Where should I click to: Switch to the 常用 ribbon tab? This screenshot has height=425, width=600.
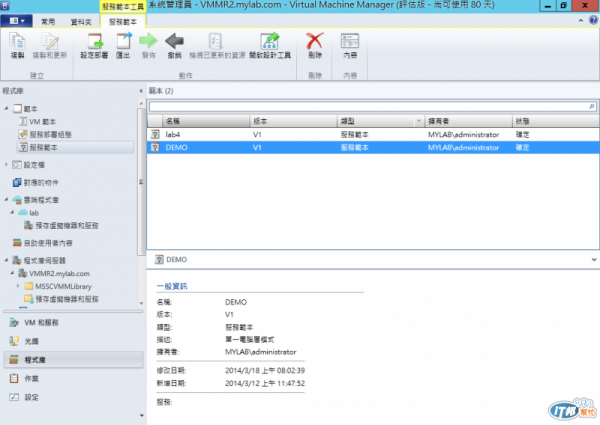tap(48, 22)
